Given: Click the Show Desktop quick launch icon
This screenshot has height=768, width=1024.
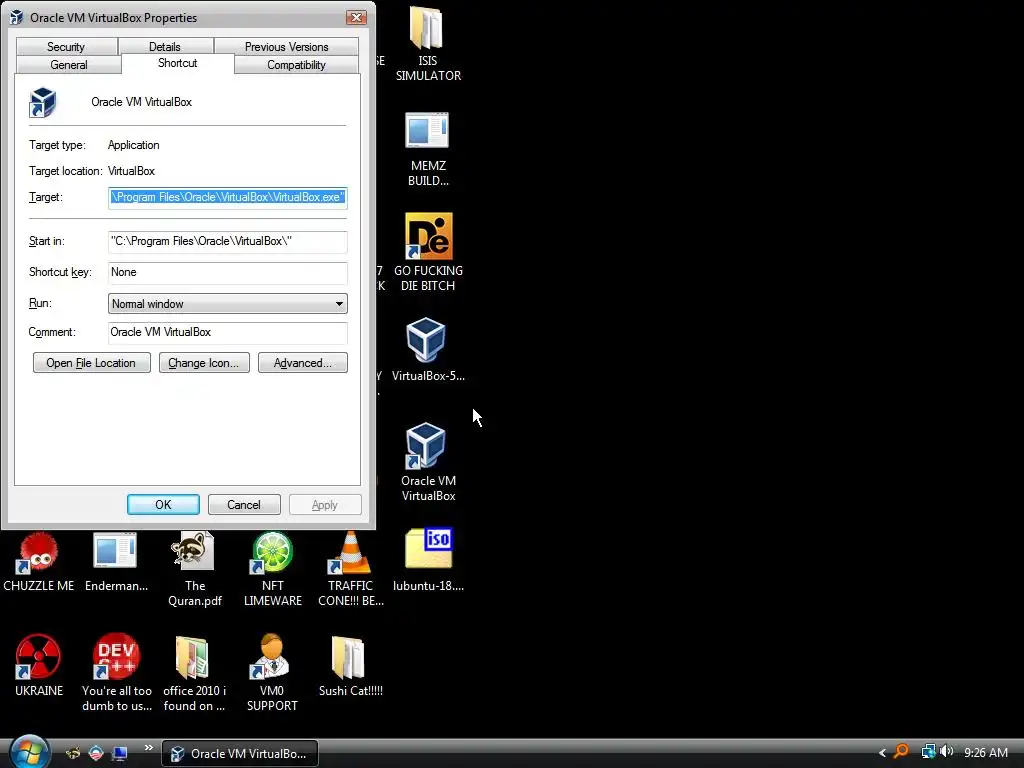Looking at the screenshot, I should tap(120, 754).
